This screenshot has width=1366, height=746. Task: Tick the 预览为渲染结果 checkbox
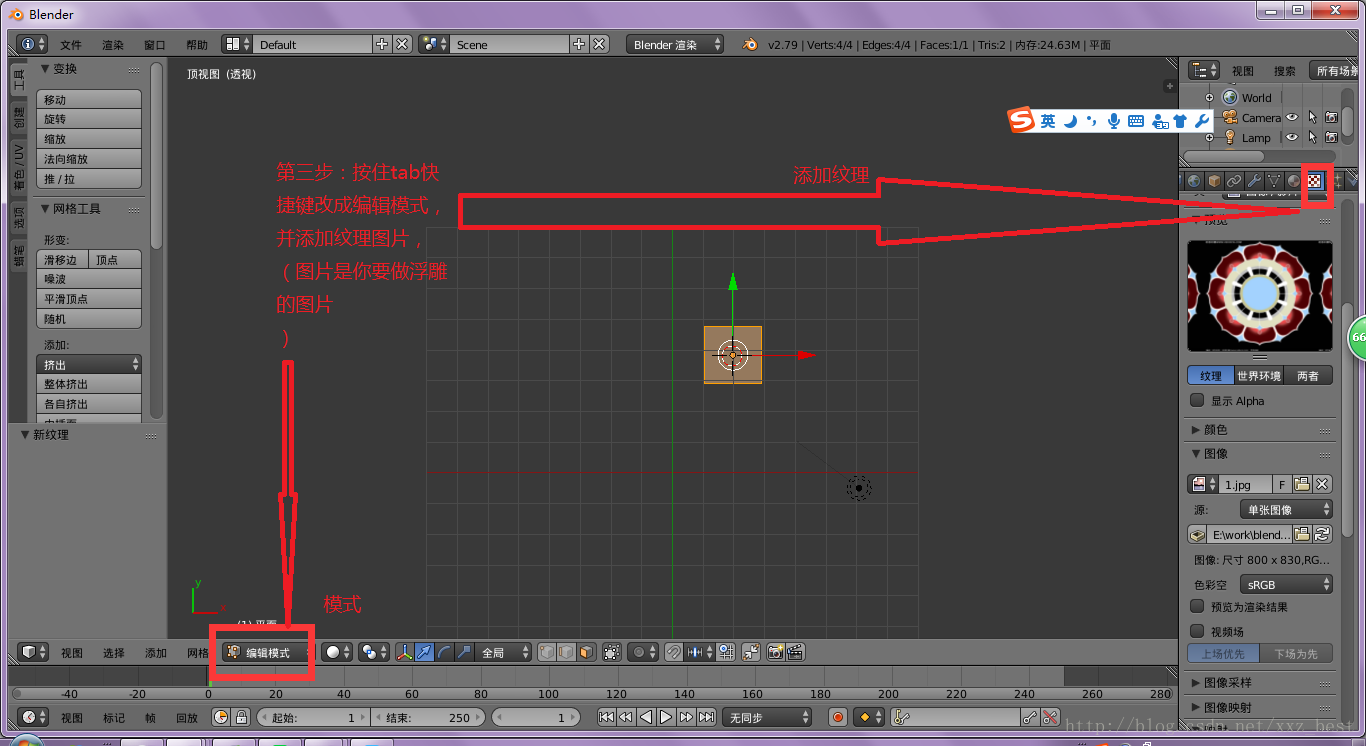pos(1197,606)
